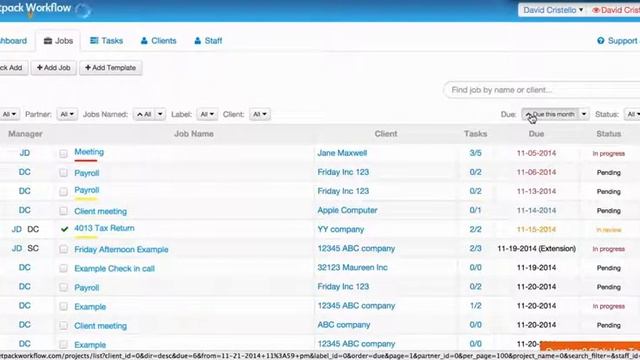Click the 11-19-2014 (Extension) due date
640x360 pixels.
536,248
